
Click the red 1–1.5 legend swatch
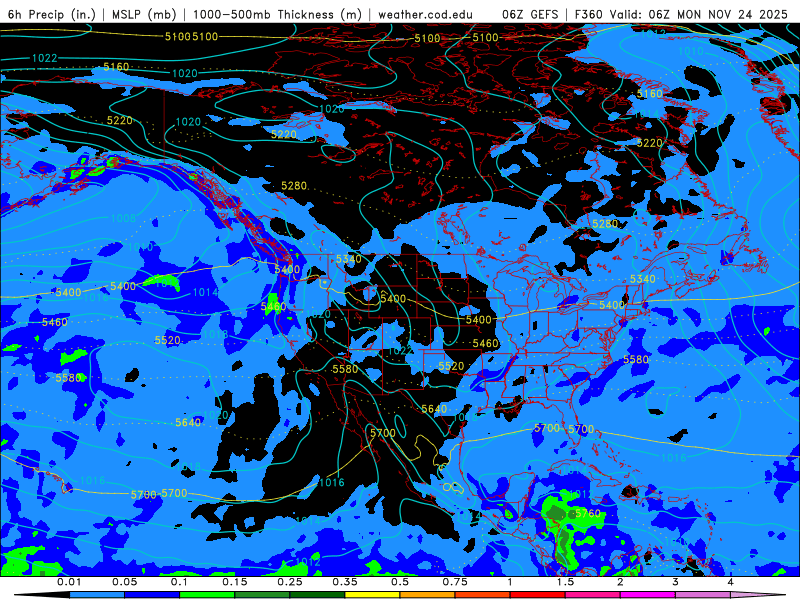click(538, 595)
